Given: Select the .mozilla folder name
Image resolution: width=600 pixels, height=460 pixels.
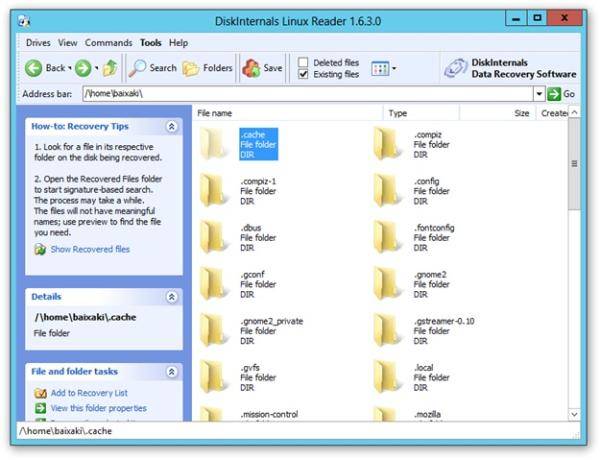Looking at the screenshot, I should point(427,414).
